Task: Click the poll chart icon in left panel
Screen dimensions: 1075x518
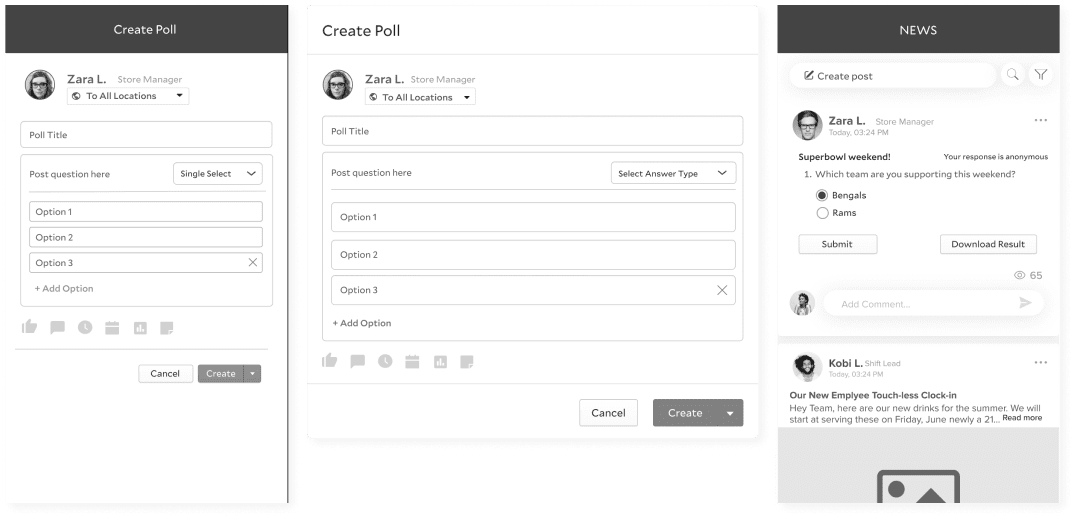Action: point(140,327)
